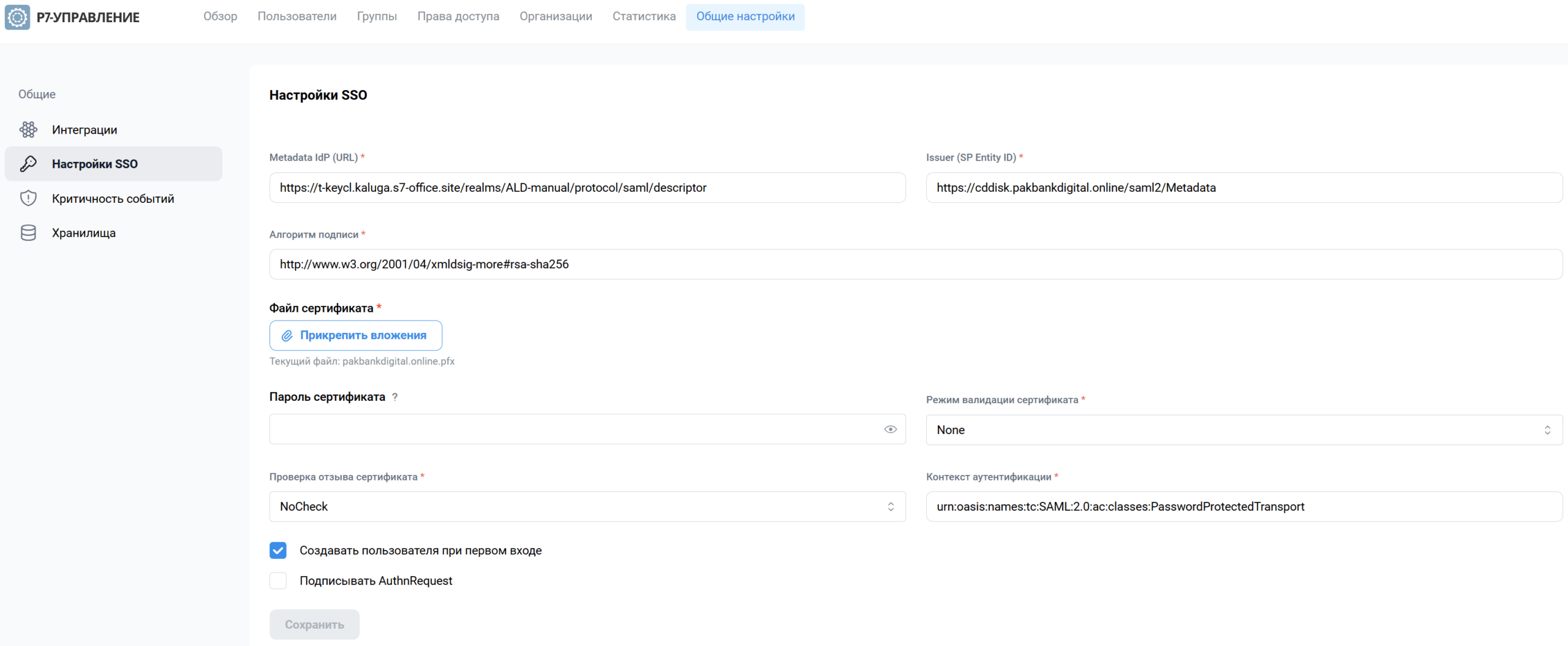This screenshot has height=646, width=1568.
Task: Click the Issuer (SP Entity ID) input field
Action: (1244, 188)
